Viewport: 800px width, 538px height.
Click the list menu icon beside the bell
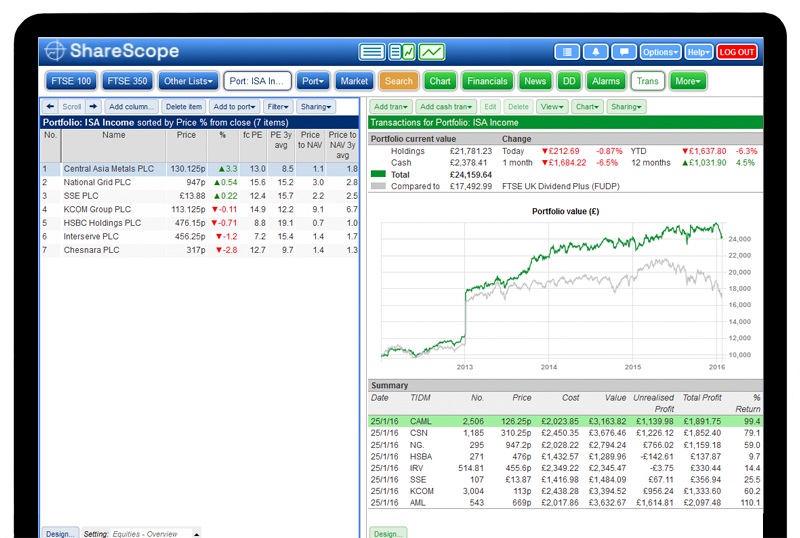567,52
